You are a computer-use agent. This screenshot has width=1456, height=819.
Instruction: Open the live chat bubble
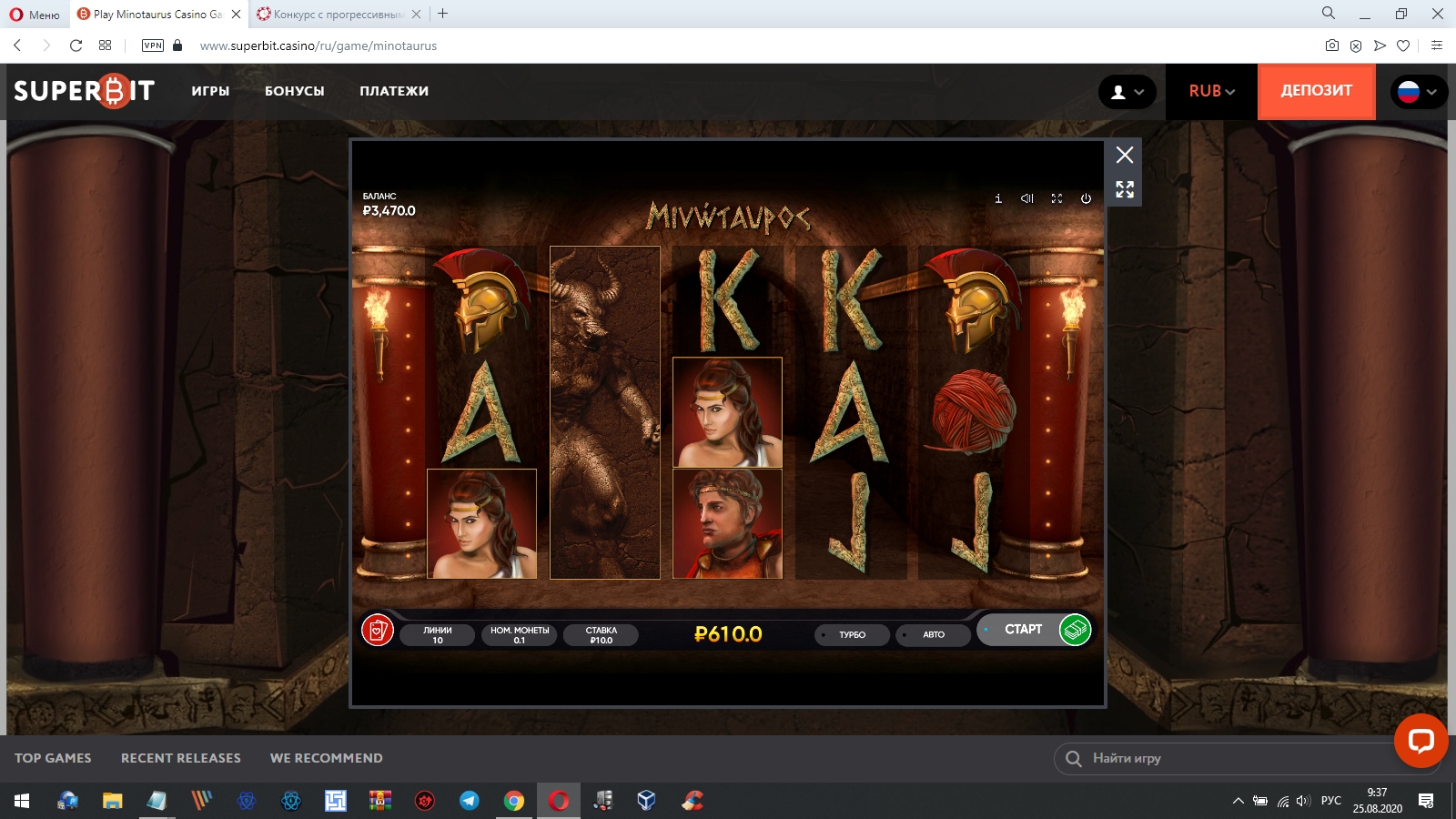(1421, 741)
